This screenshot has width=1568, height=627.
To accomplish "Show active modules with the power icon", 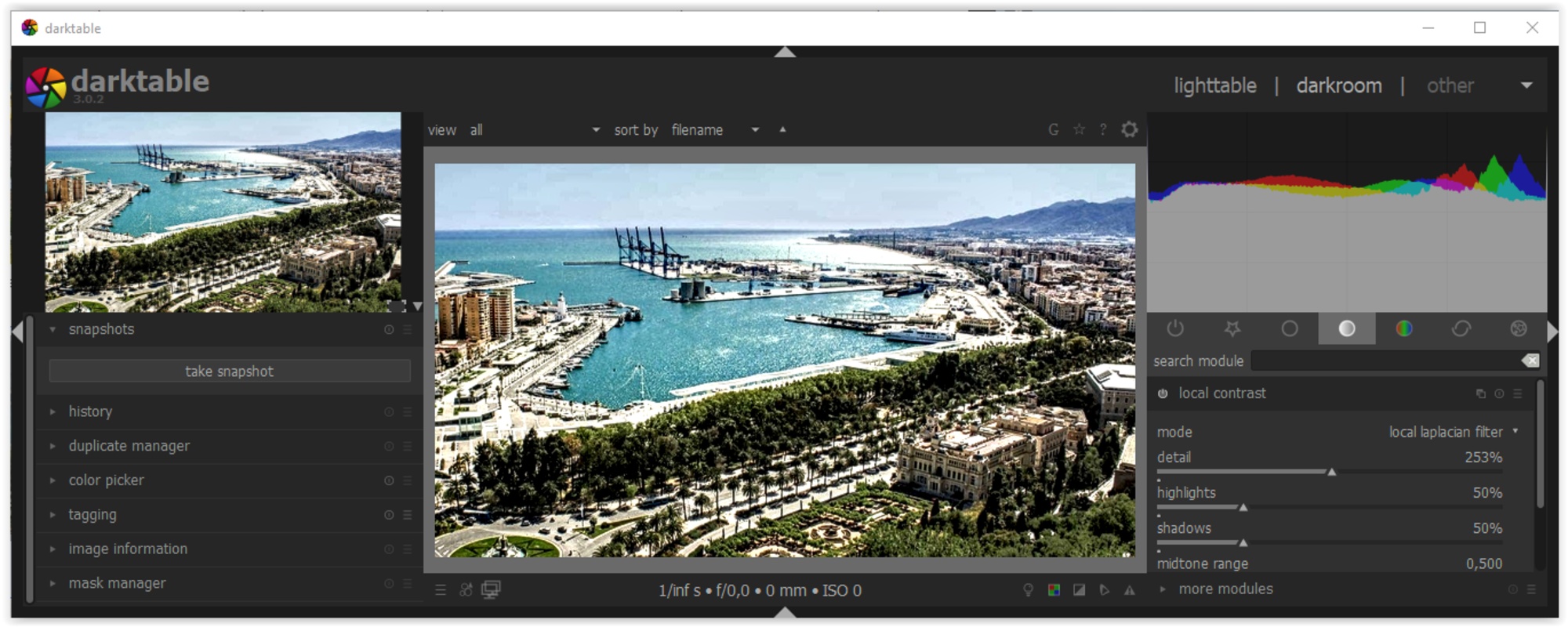I will pyautogui.click(x=1174, y=329).
